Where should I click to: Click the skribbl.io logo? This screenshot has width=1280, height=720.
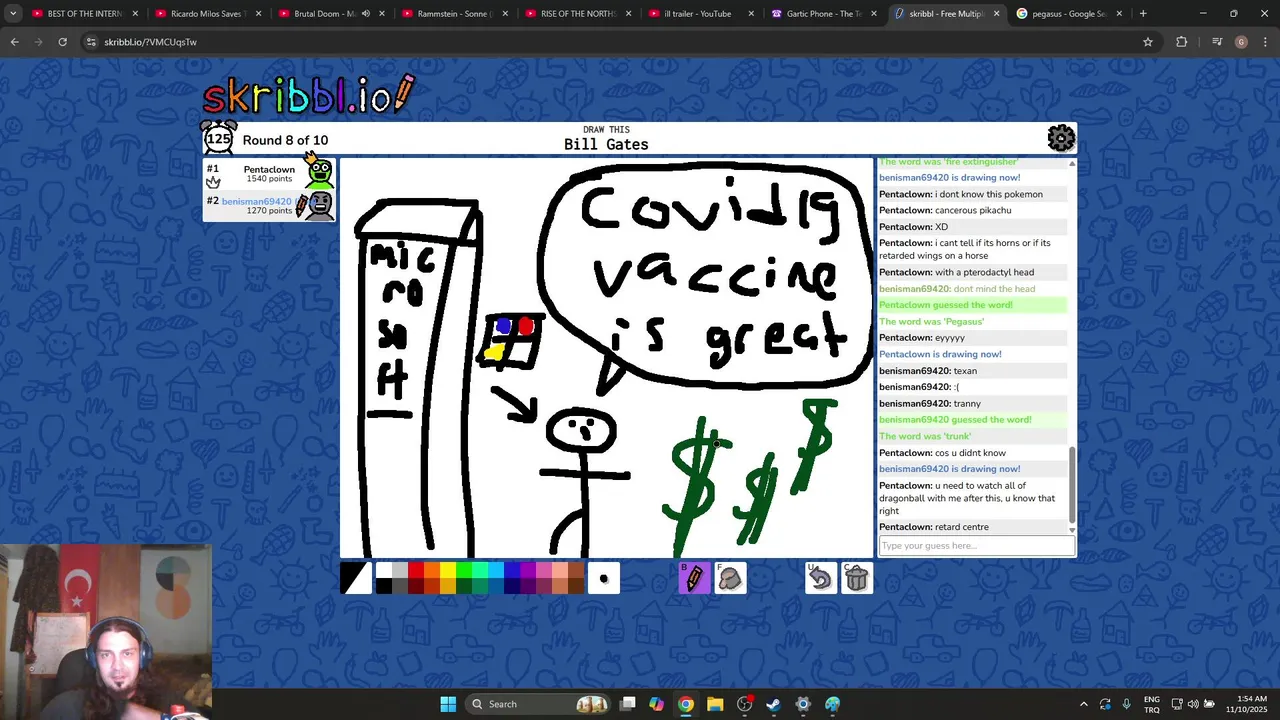tap(308, 94)
